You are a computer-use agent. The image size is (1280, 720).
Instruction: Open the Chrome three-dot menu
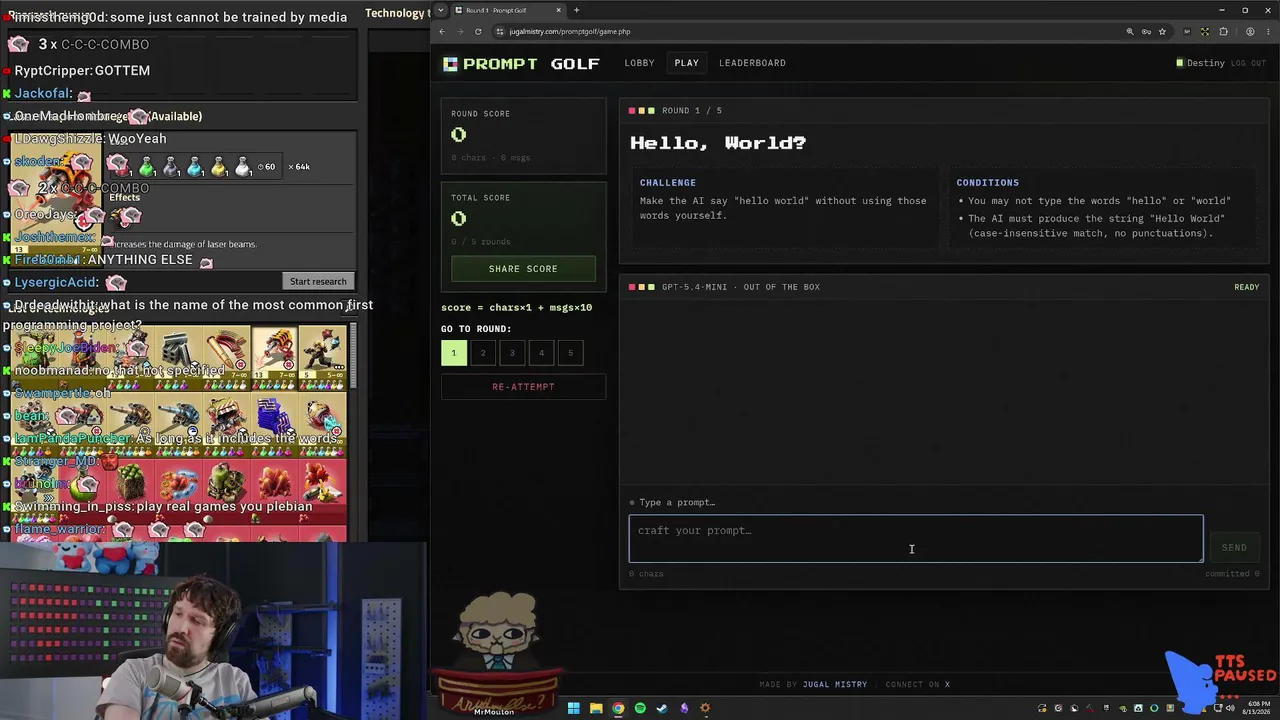coord(1268,31)
